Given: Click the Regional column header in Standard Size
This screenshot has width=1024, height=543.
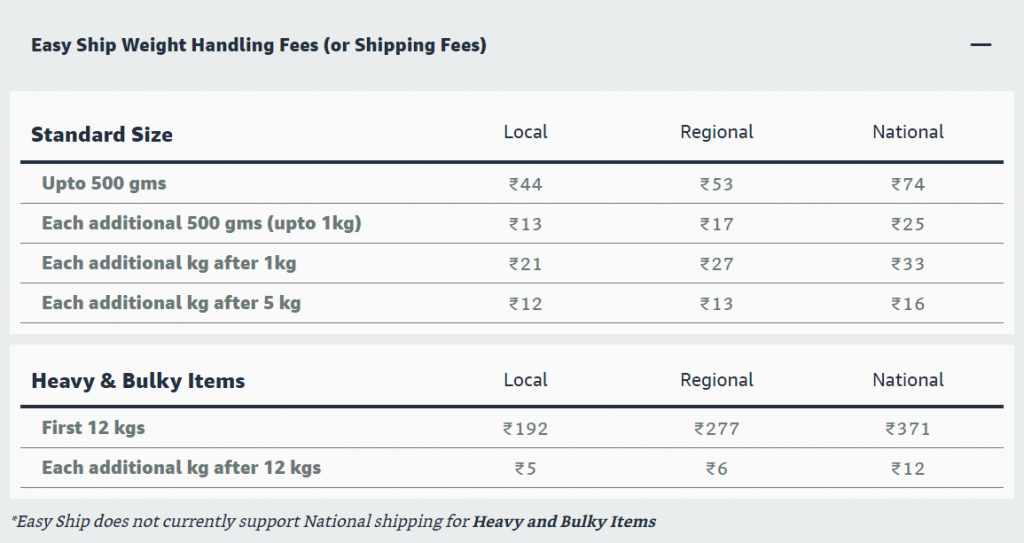Looking at the screenshot, I should click(716, 132).
